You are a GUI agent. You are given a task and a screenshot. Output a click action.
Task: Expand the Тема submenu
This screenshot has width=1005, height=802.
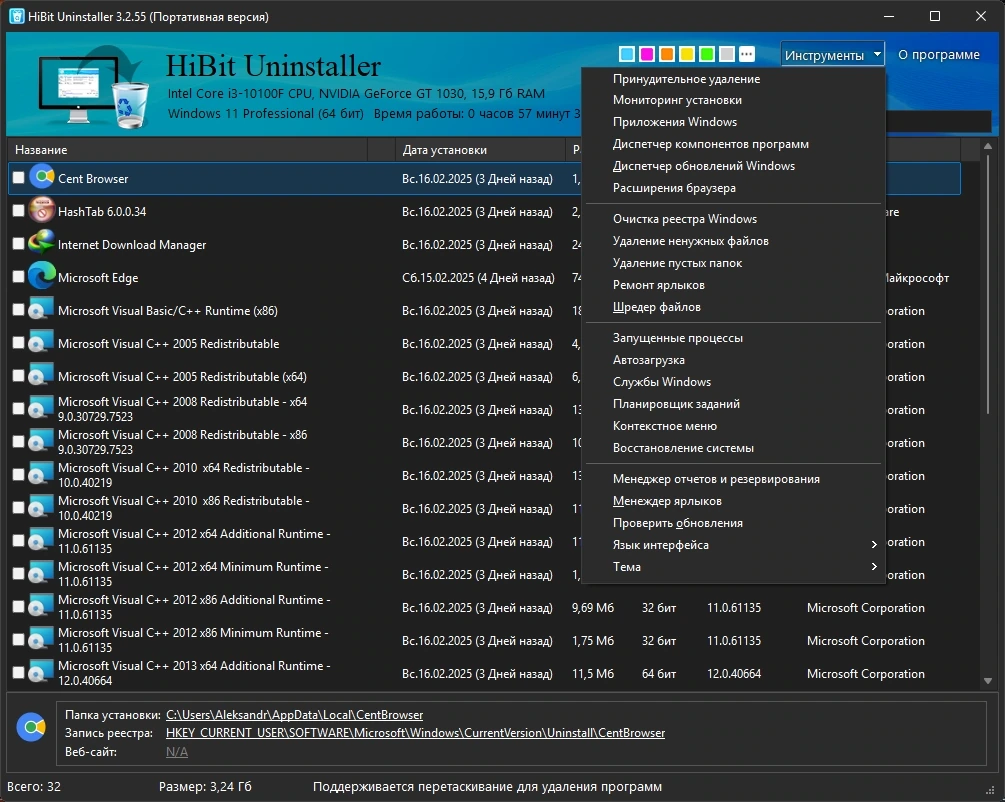[734, 567]
